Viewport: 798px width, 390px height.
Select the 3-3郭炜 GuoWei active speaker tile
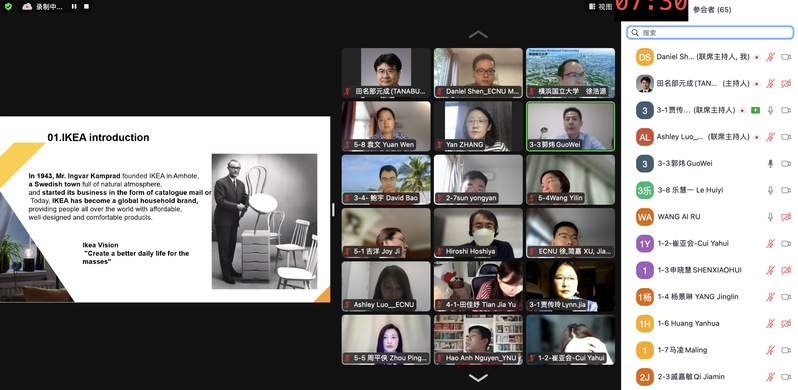[x=570, y=126]
